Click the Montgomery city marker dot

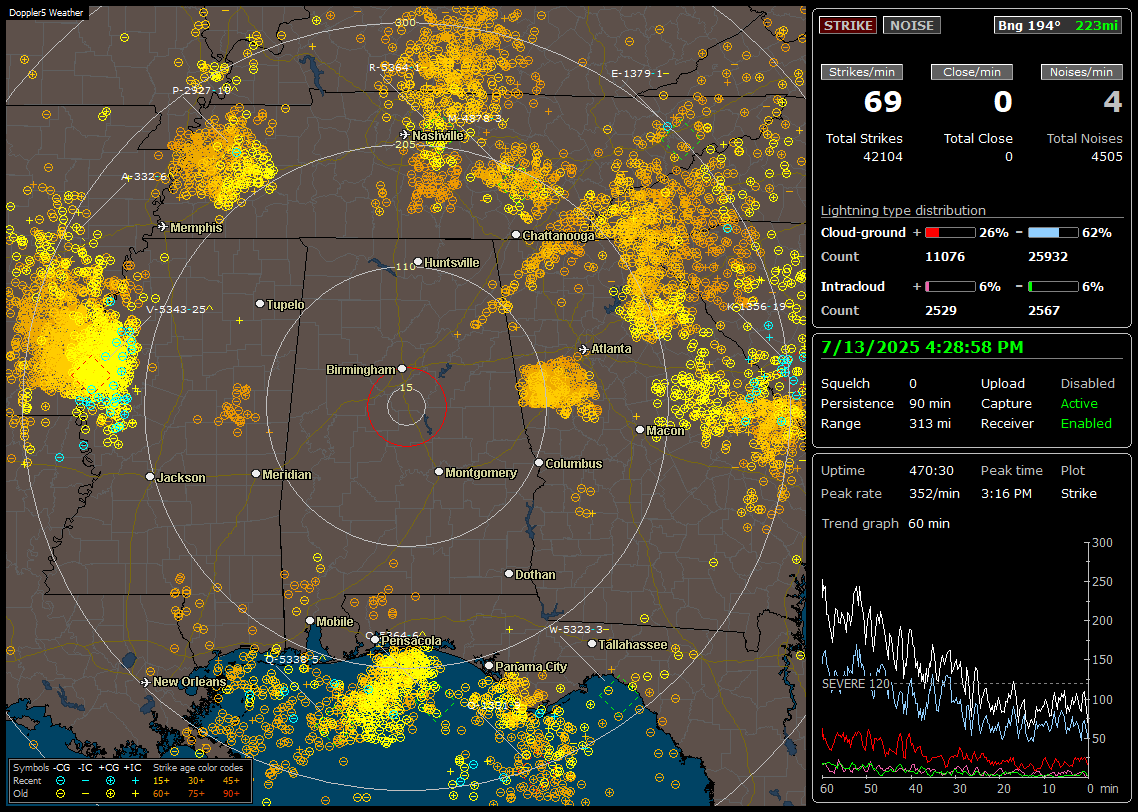click(x=439, y=472)
